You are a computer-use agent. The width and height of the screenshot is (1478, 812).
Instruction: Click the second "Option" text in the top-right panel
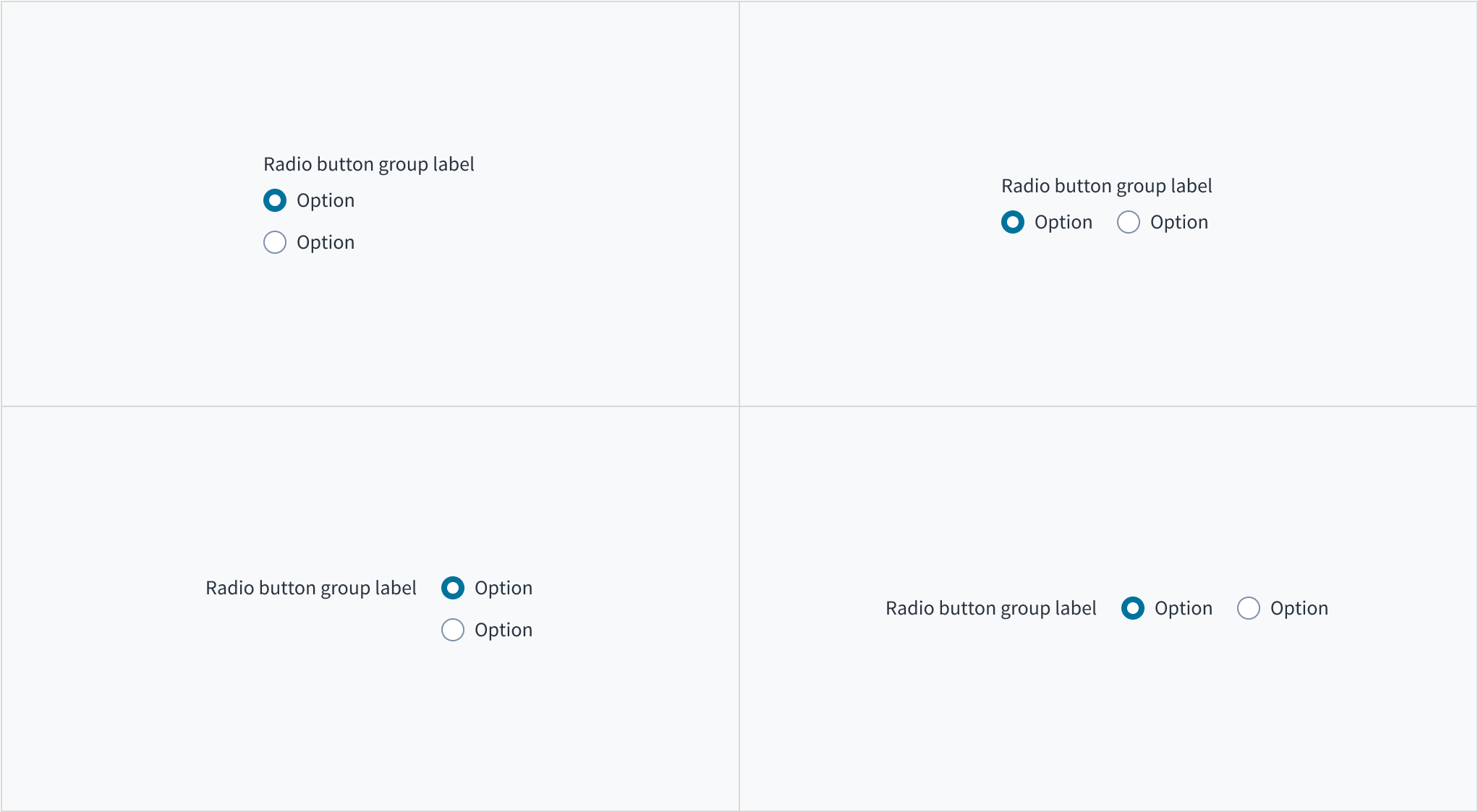(1179, 222)
